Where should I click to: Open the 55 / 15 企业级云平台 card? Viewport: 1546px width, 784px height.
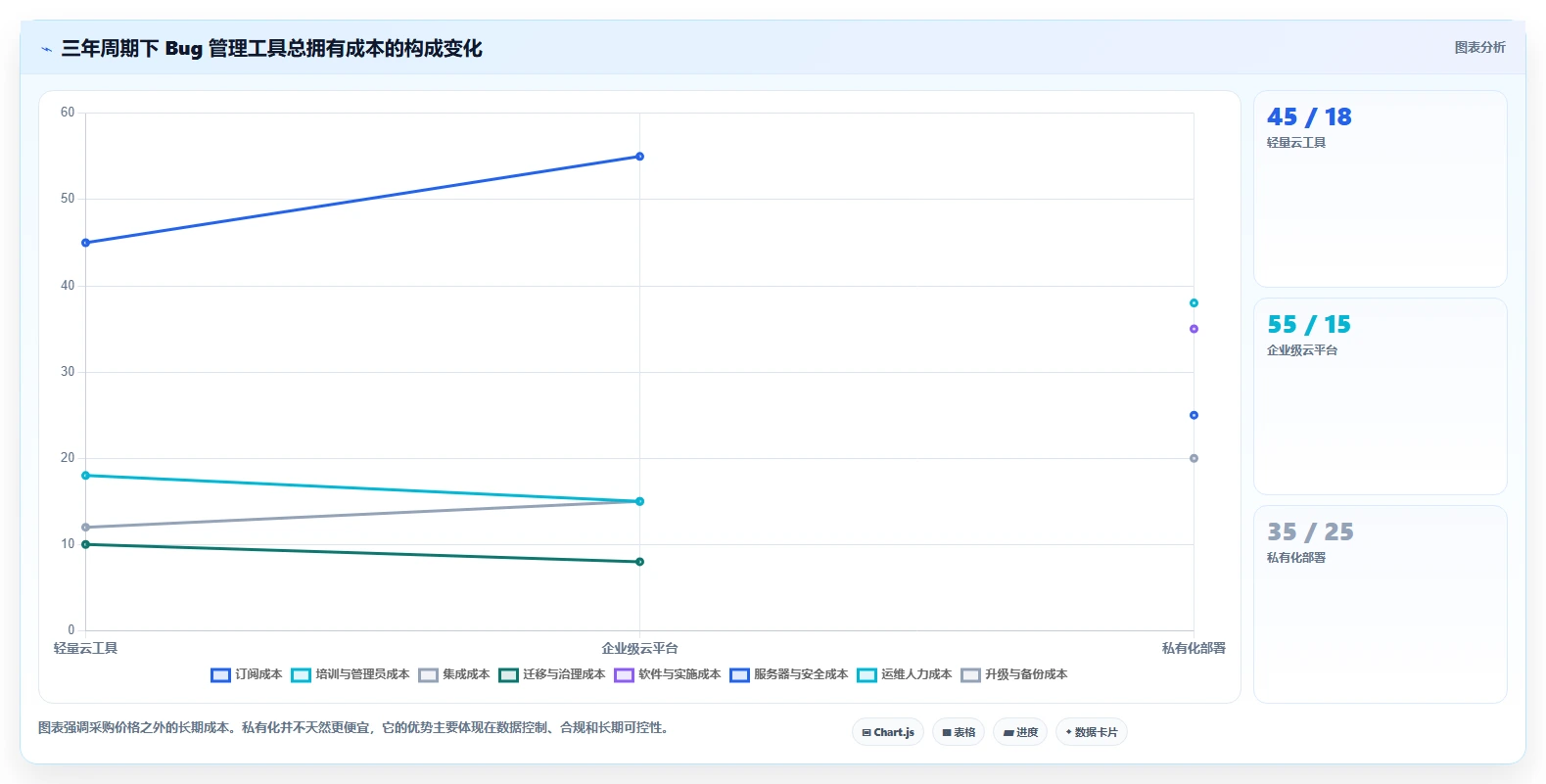coord(1380,396)
